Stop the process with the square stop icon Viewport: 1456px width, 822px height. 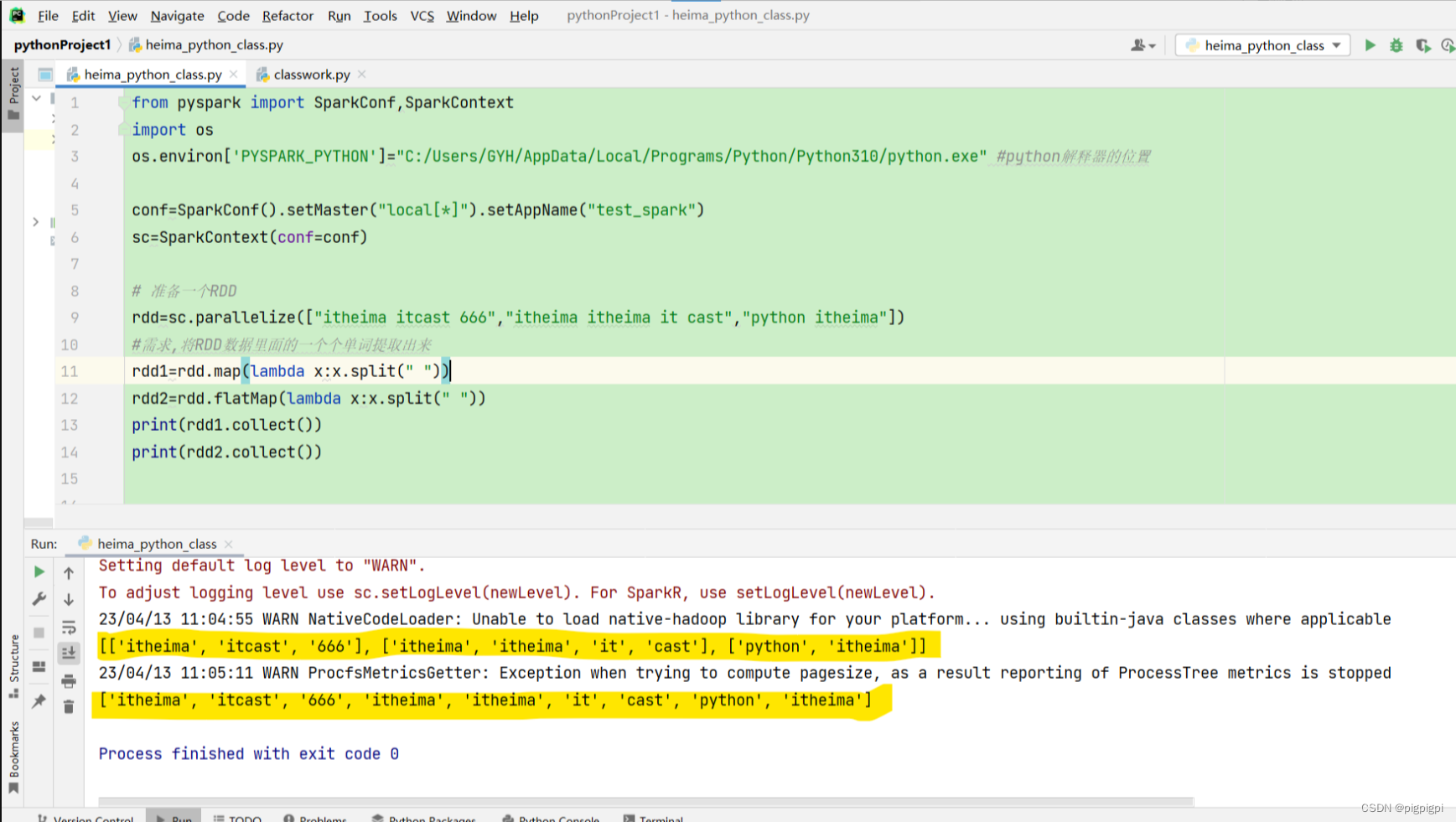click(39, 633)
